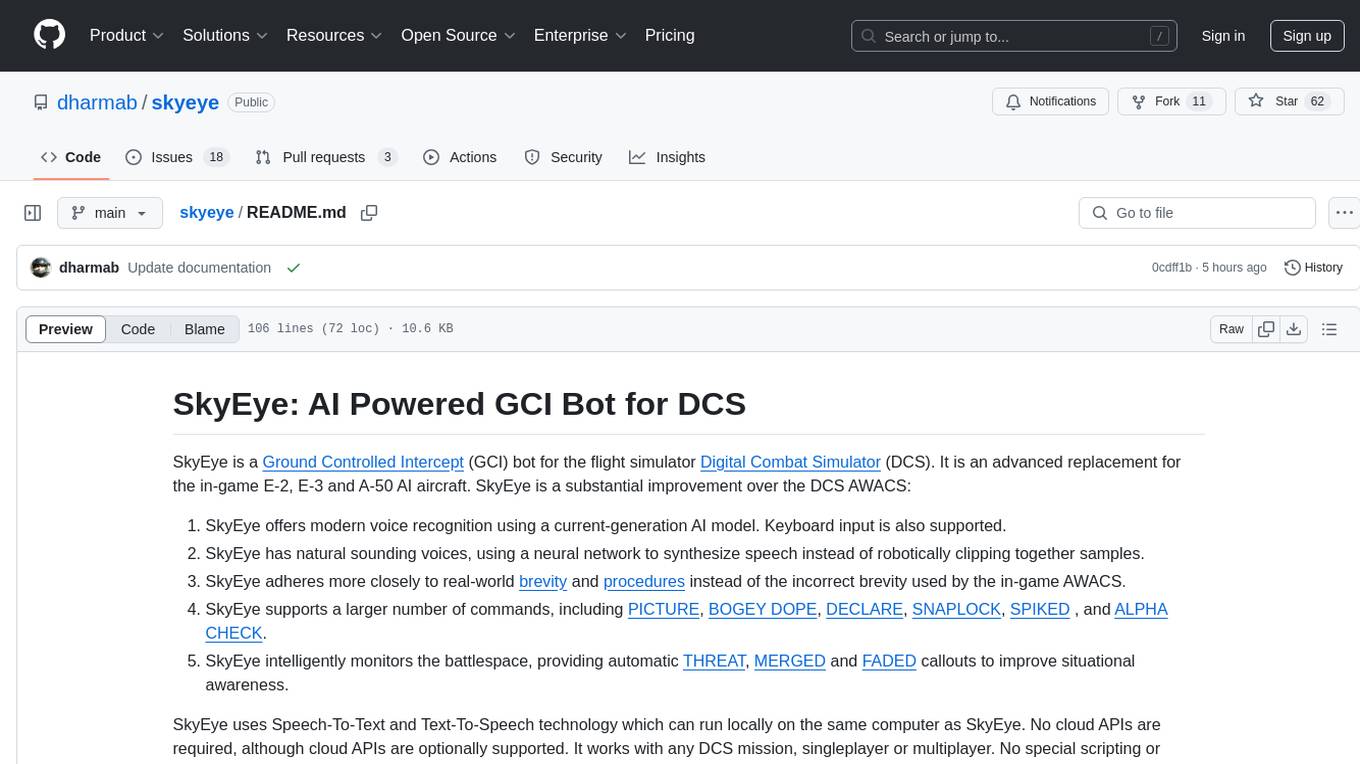This screenshot has height=764, width=1360.
Task: Expand the Resources menu
Action: pyautogui.click(x=334, y=35)
